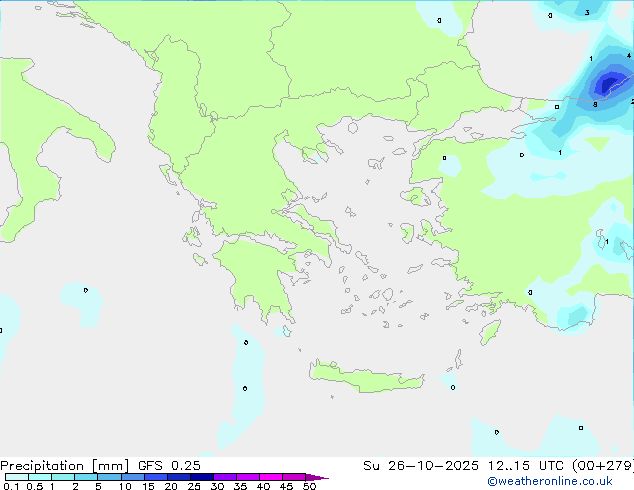The image size is (634, 490).
Task: Select the dark navy legend swatch above 25
Action: (202, 477)
